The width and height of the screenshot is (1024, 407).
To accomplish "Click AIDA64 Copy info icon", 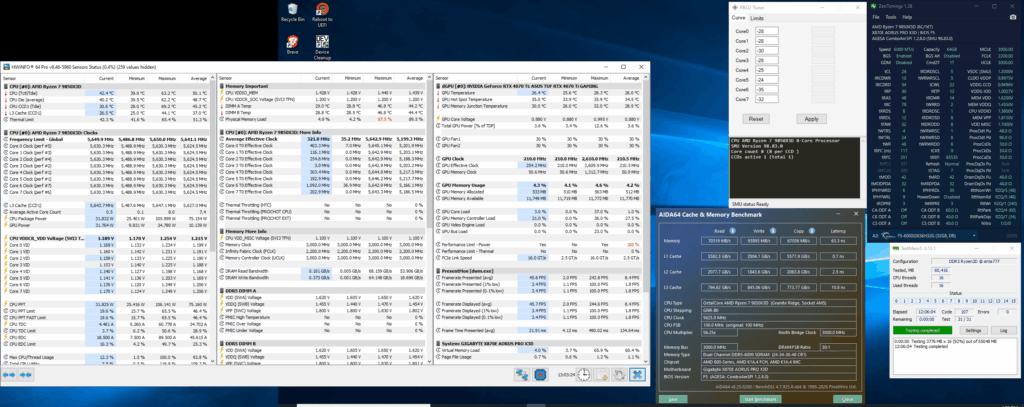I will [810, 230].
